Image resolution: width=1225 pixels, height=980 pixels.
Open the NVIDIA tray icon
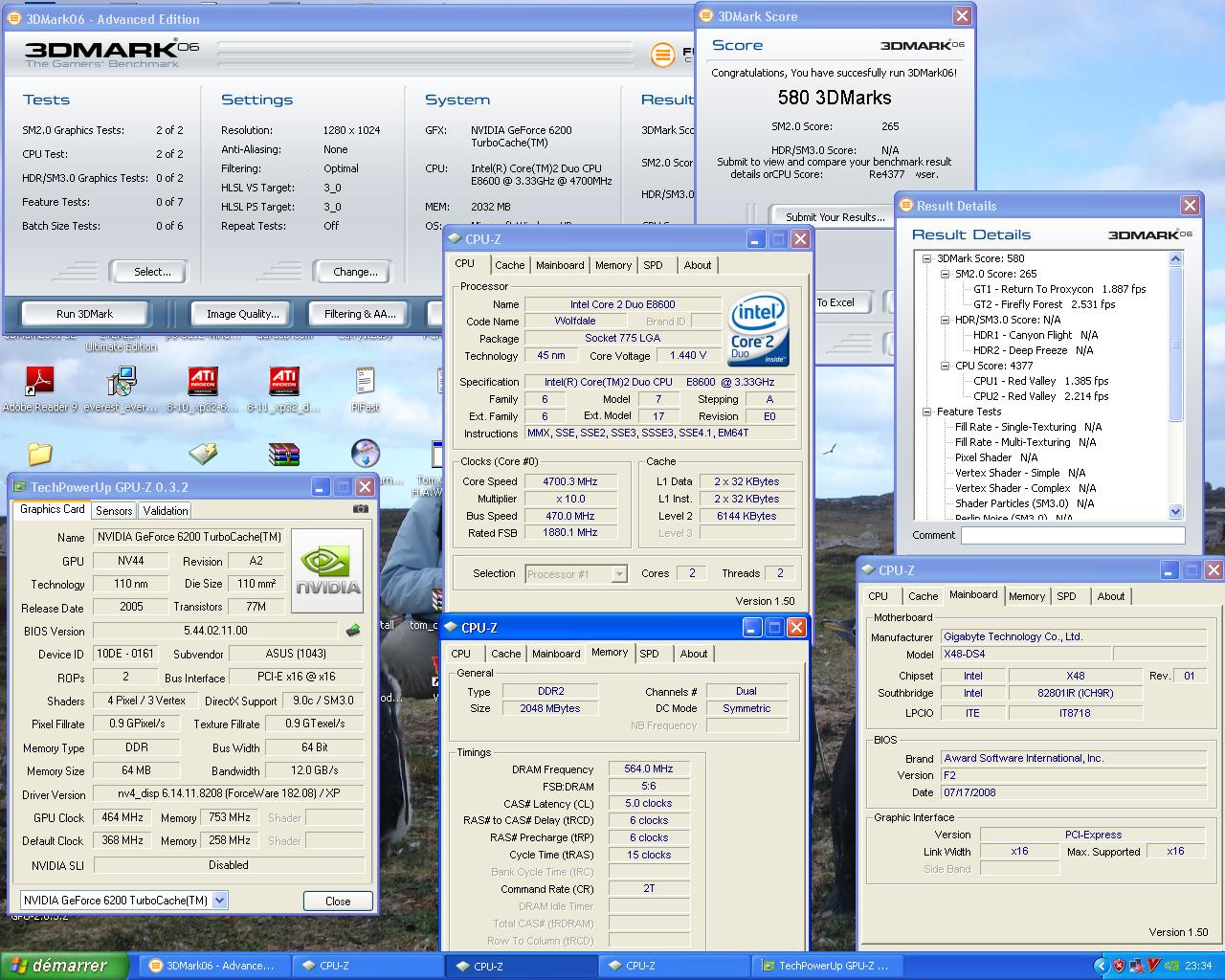coord(1172,966)
